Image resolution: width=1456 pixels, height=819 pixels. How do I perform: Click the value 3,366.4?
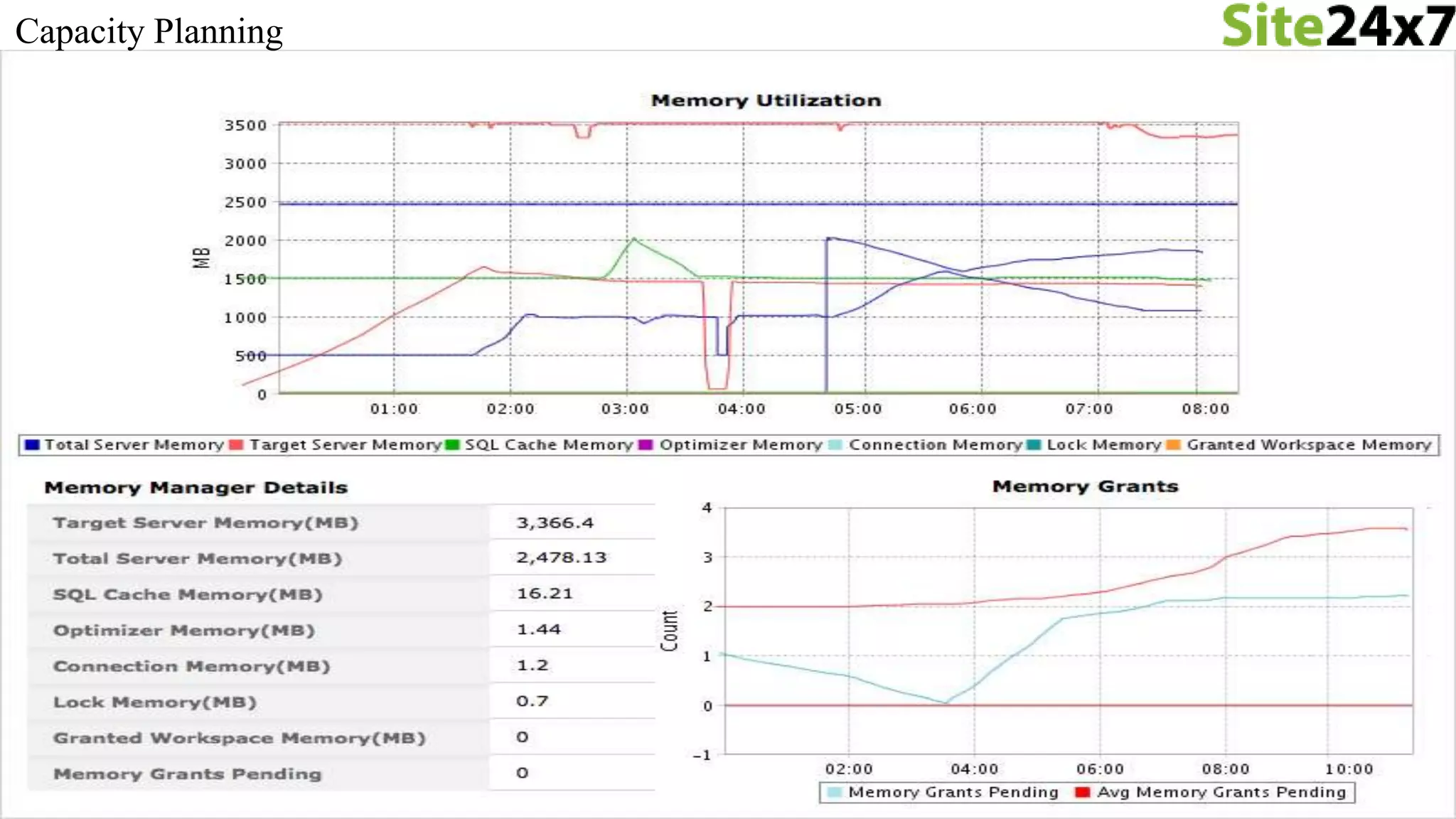555,523
